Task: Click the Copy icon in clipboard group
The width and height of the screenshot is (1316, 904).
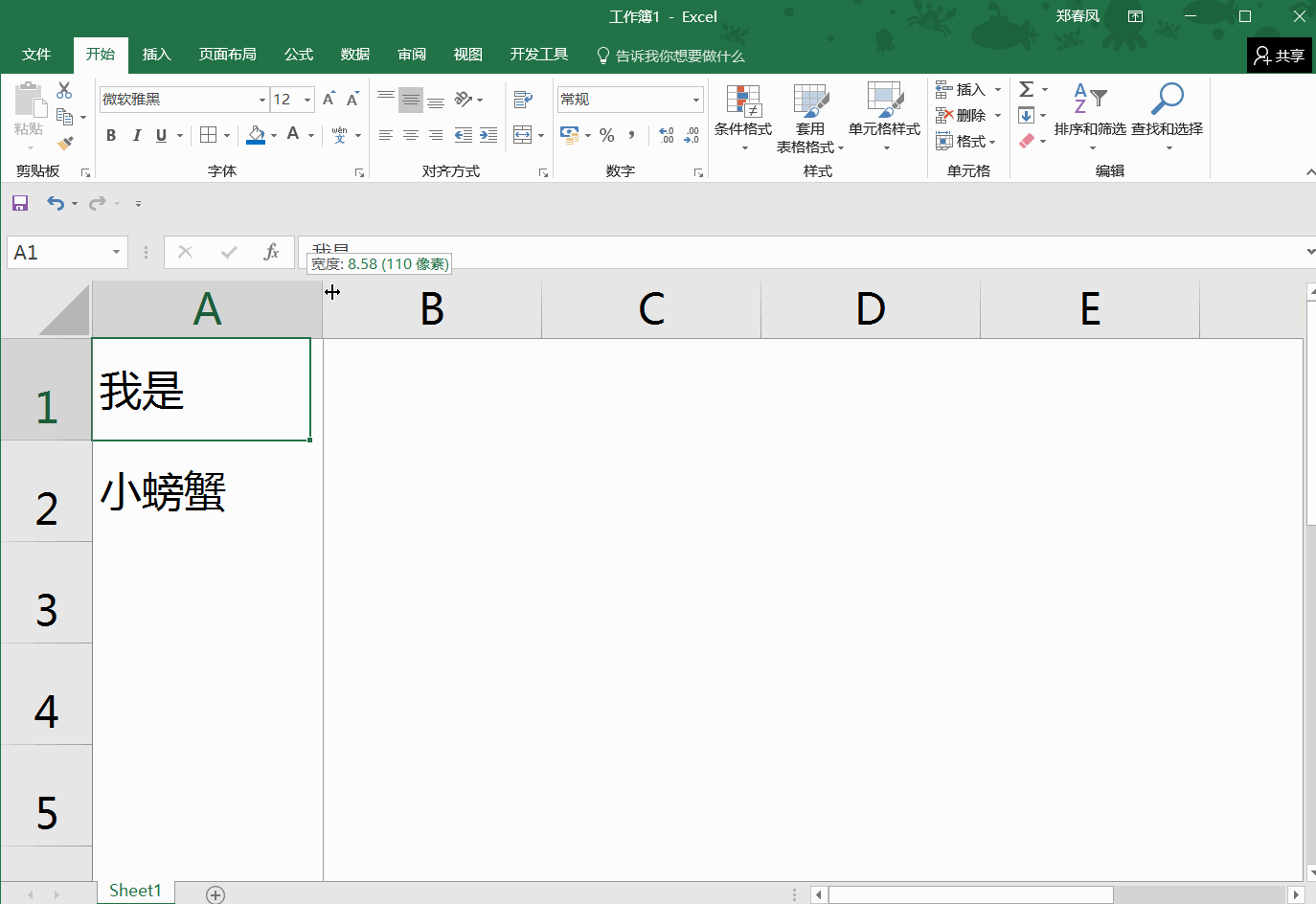Action: pos(64,117)
